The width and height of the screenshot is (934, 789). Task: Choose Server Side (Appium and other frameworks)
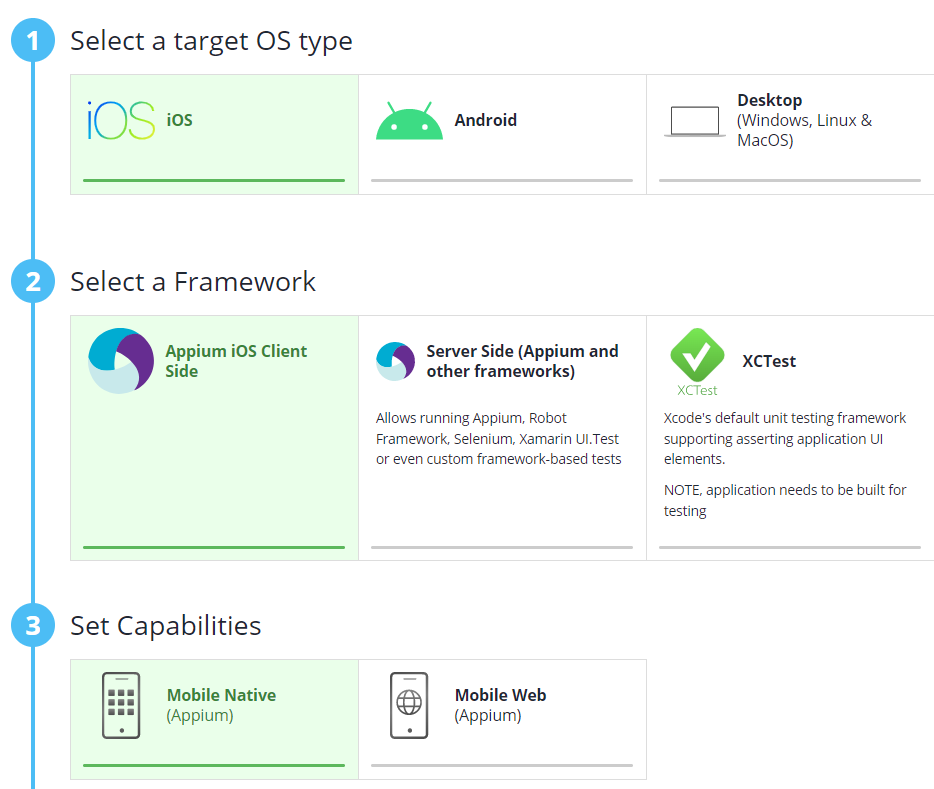[x=522, y=361]
